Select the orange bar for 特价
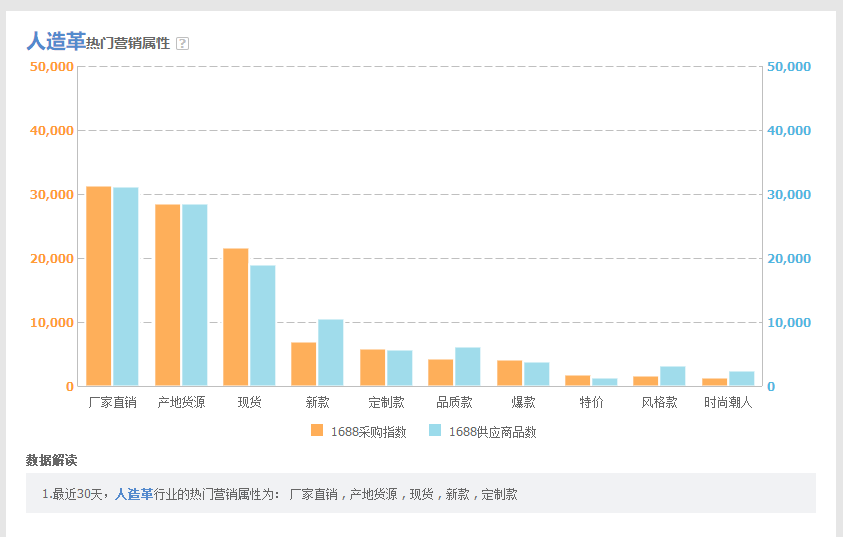 pyautogui.click(x=577, y=381)
